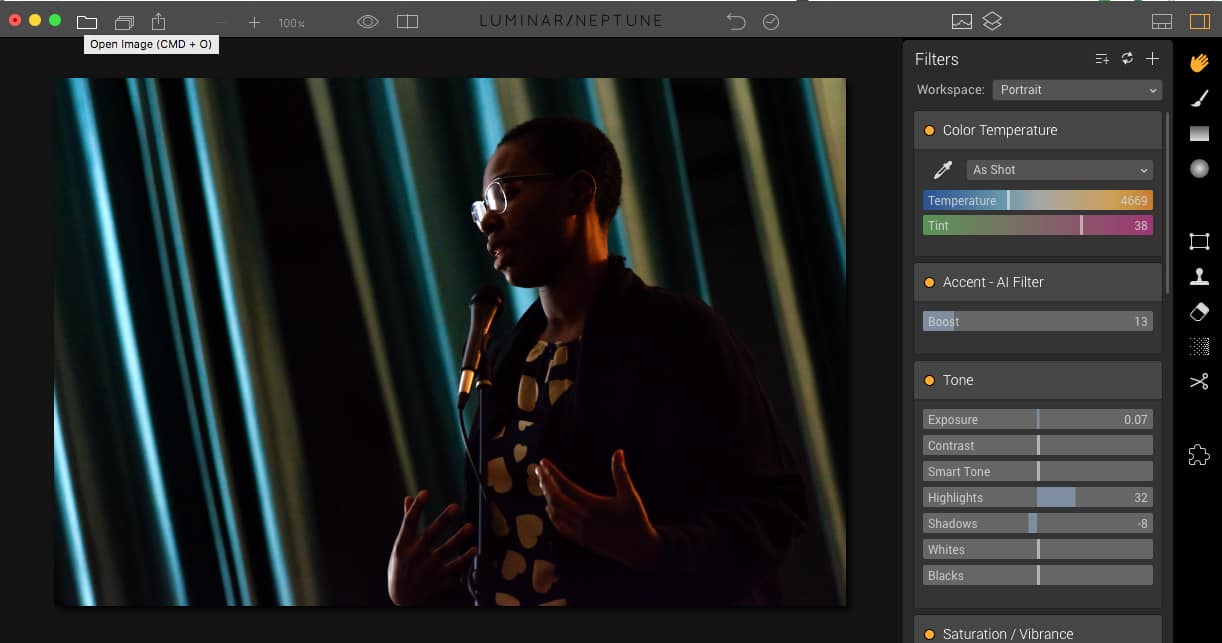Click the Open Image folder button
Viewport: 1222px width, 643px height.
point(87,22)
